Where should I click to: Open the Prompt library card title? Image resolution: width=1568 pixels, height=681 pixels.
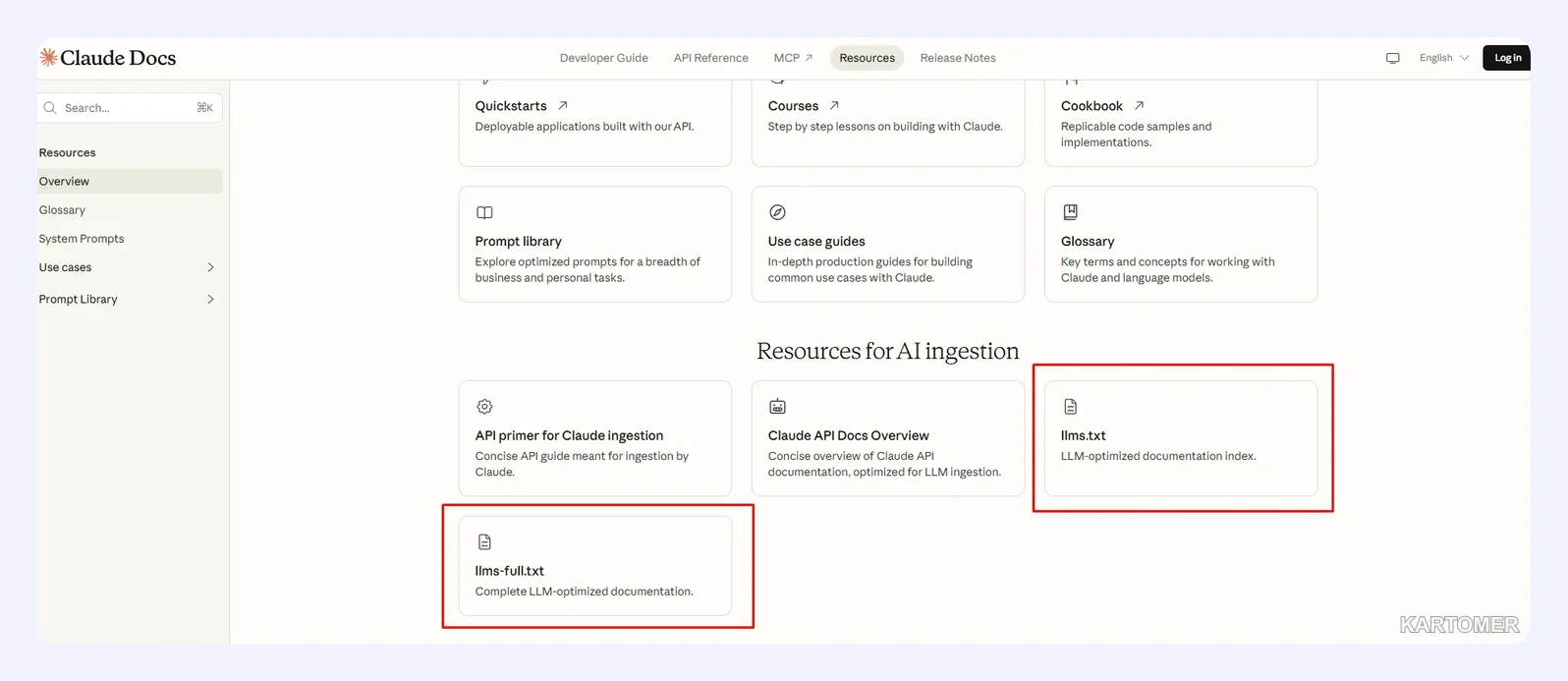click(x=519, y=242)
